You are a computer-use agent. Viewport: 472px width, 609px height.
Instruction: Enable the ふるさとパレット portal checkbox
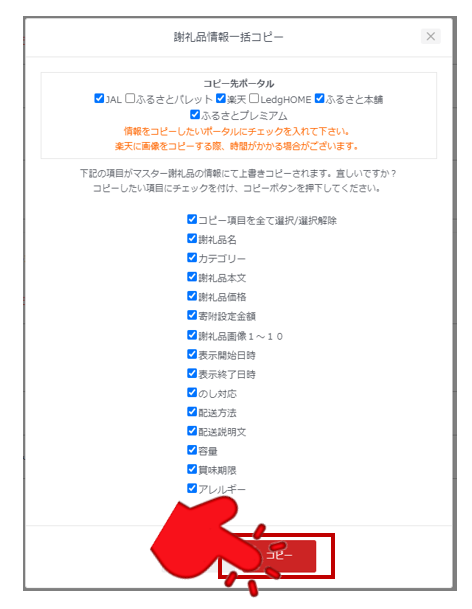pos(130,98)
